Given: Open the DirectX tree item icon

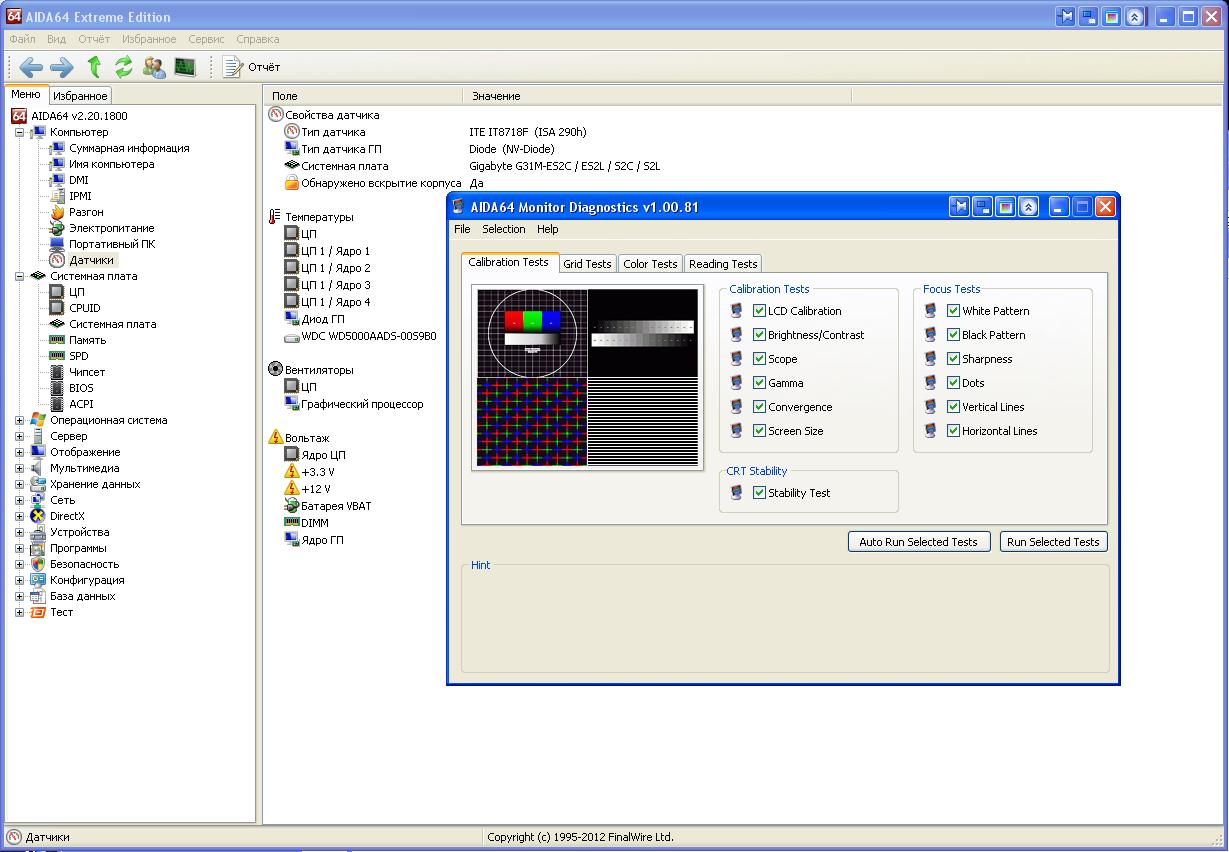Looking at the screenshot, I should click(38, 516).
